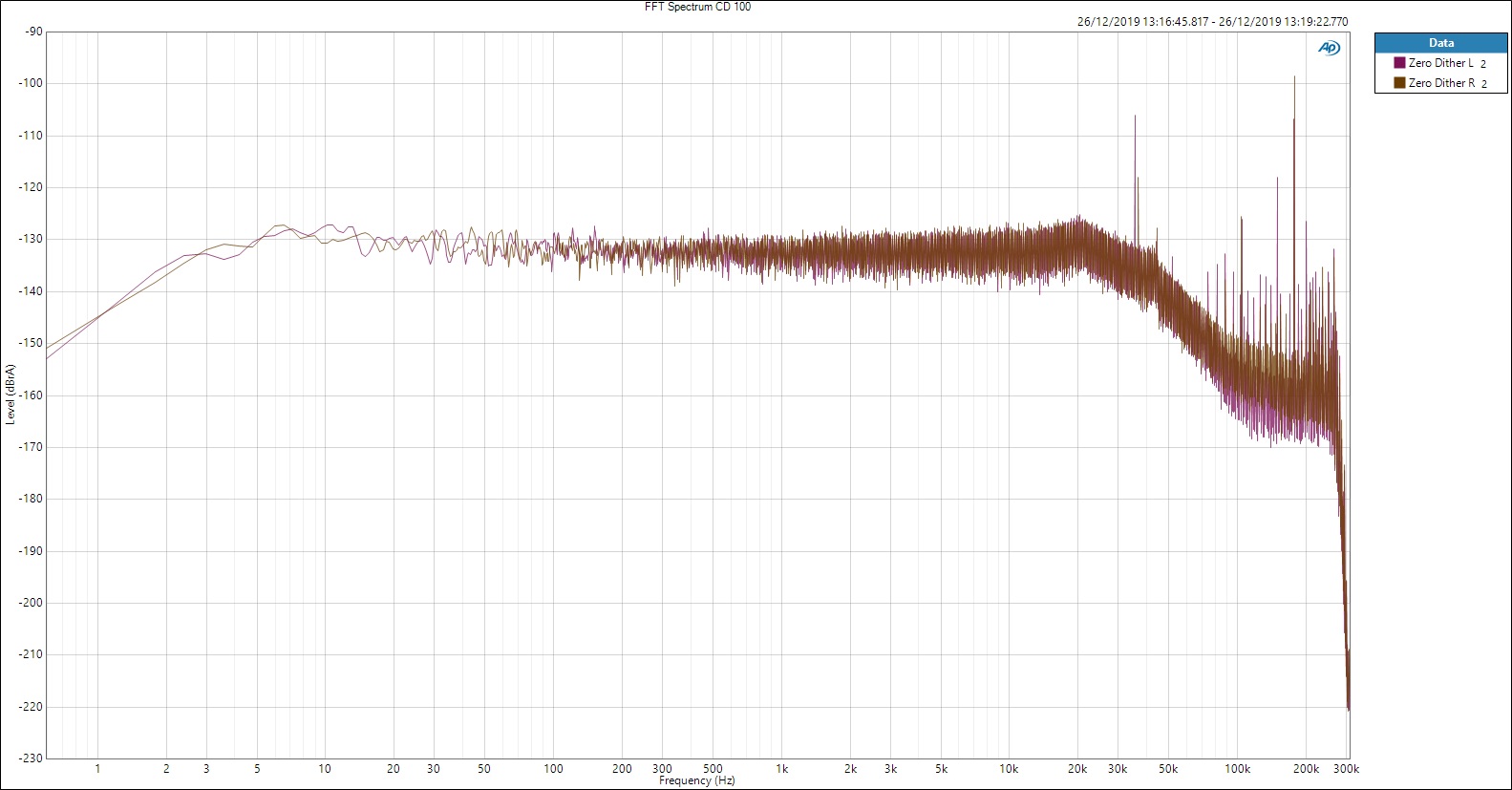The height and width of the screenshot is (790, 1512).
Task: Click the -160 tick on level axis
Action: [x=32, y=395]
